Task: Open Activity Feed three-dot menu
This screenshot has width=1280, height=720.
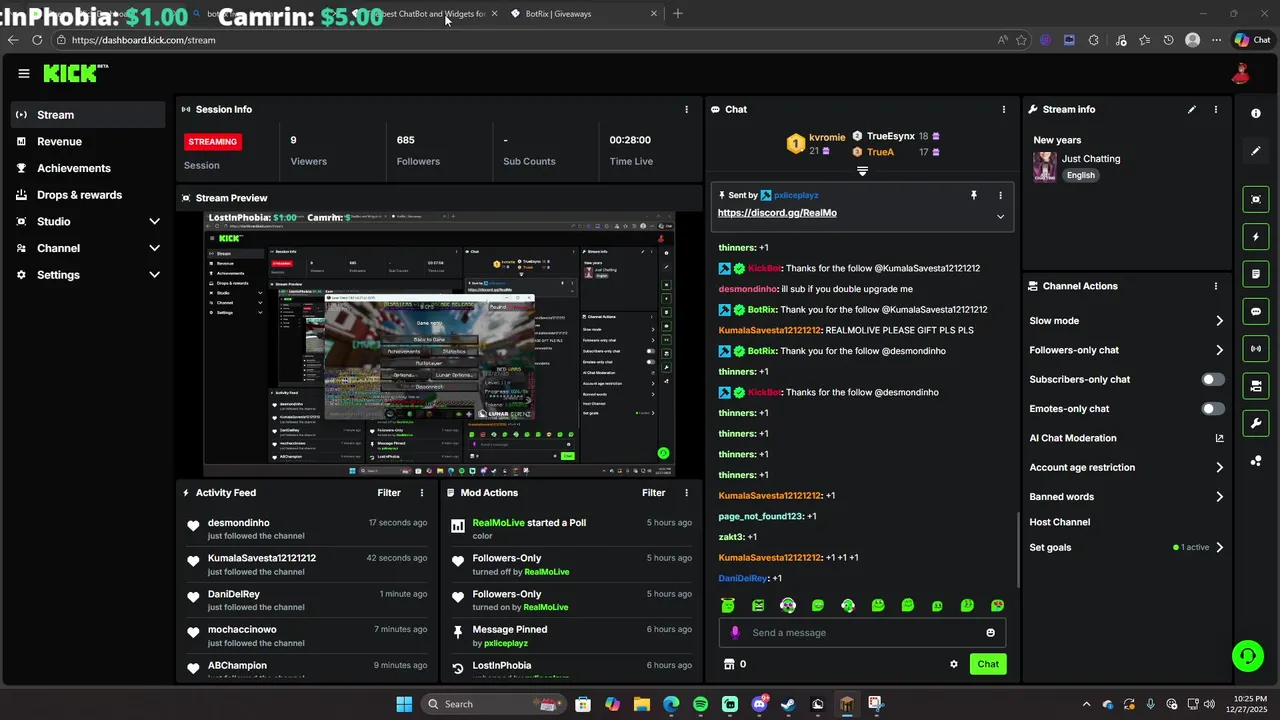Action: pos(422,492)
